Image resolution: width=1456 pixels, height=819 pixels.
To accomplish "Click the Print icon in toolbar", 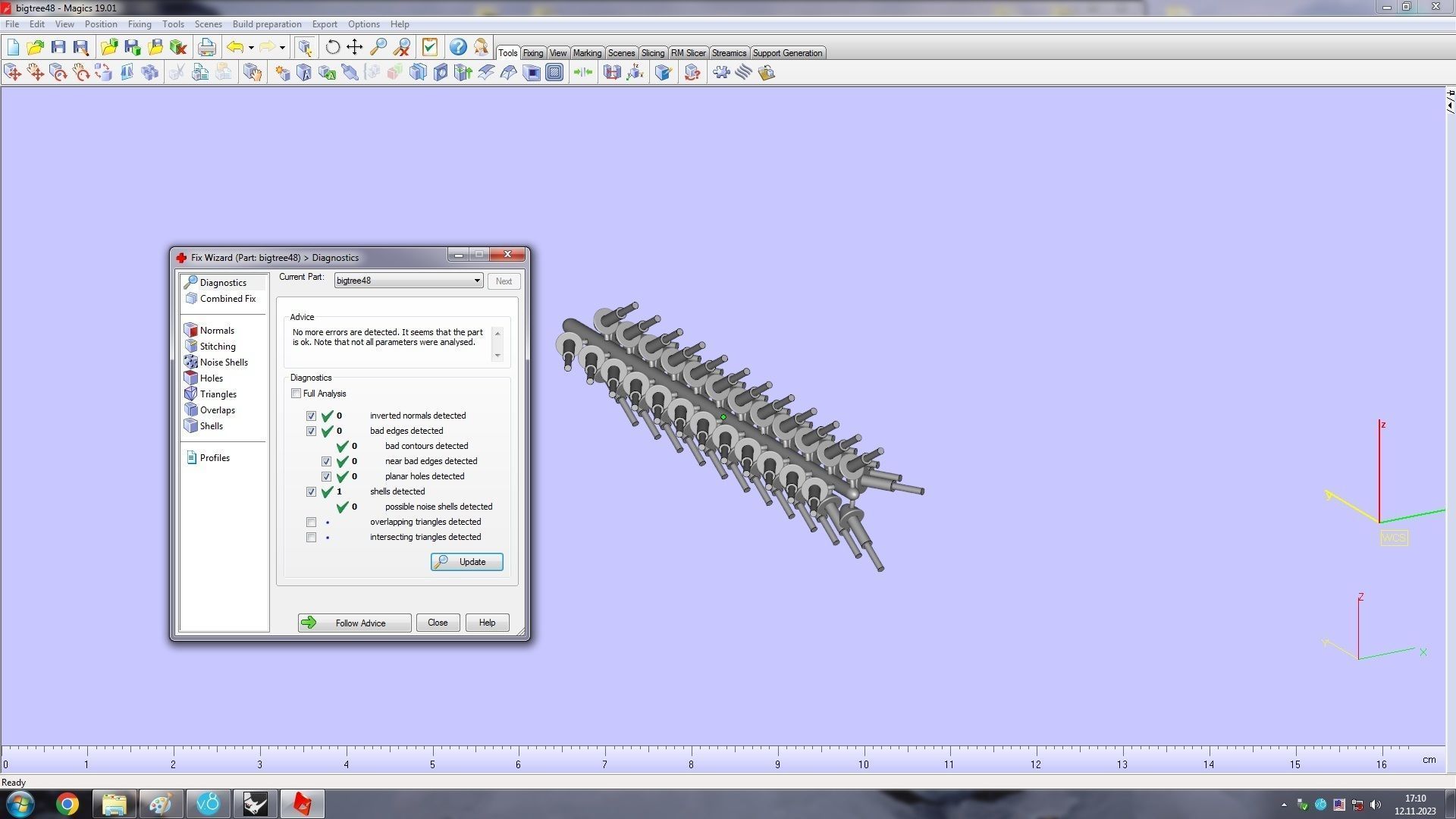I will click(206, 47).
